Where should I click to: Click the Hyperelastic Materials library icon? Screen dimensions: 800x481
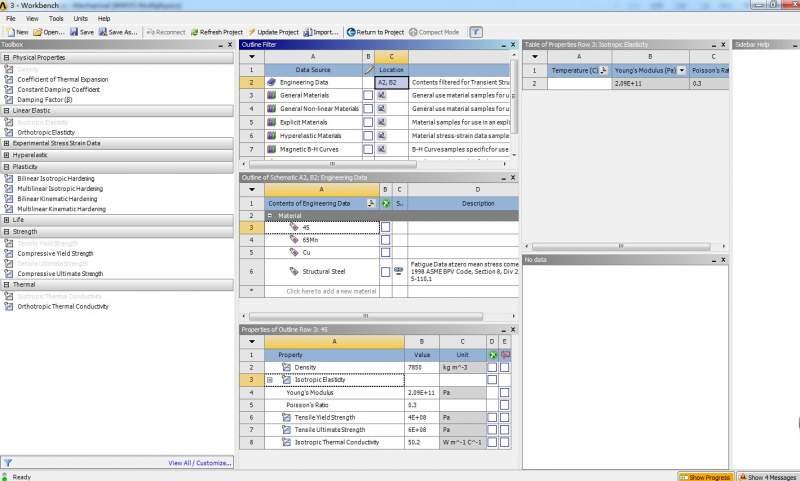271,136
